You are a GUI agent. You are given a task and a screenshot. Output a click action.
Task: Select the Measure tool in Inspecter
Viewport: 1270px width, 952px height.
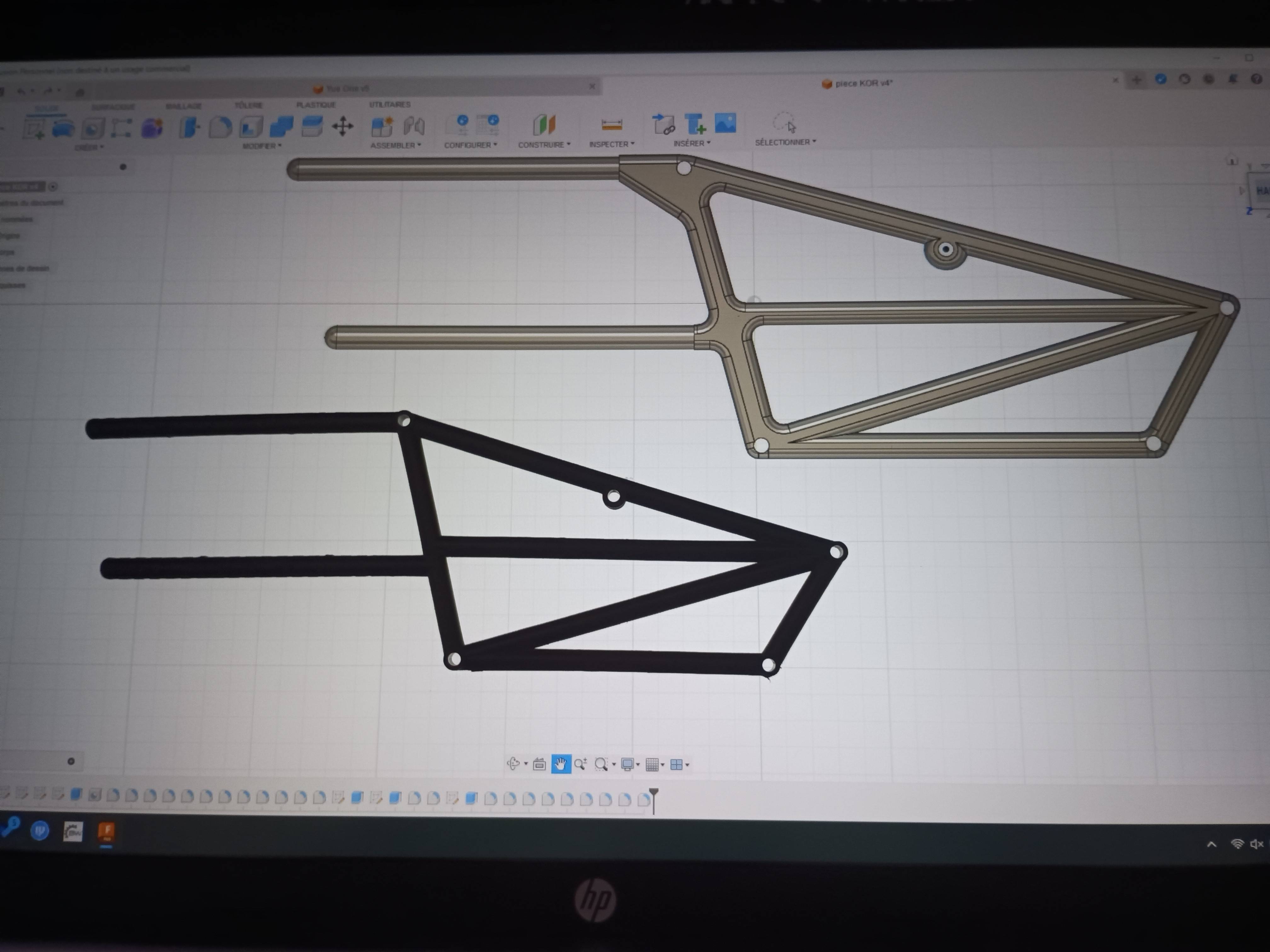click(x=611, y=124)
